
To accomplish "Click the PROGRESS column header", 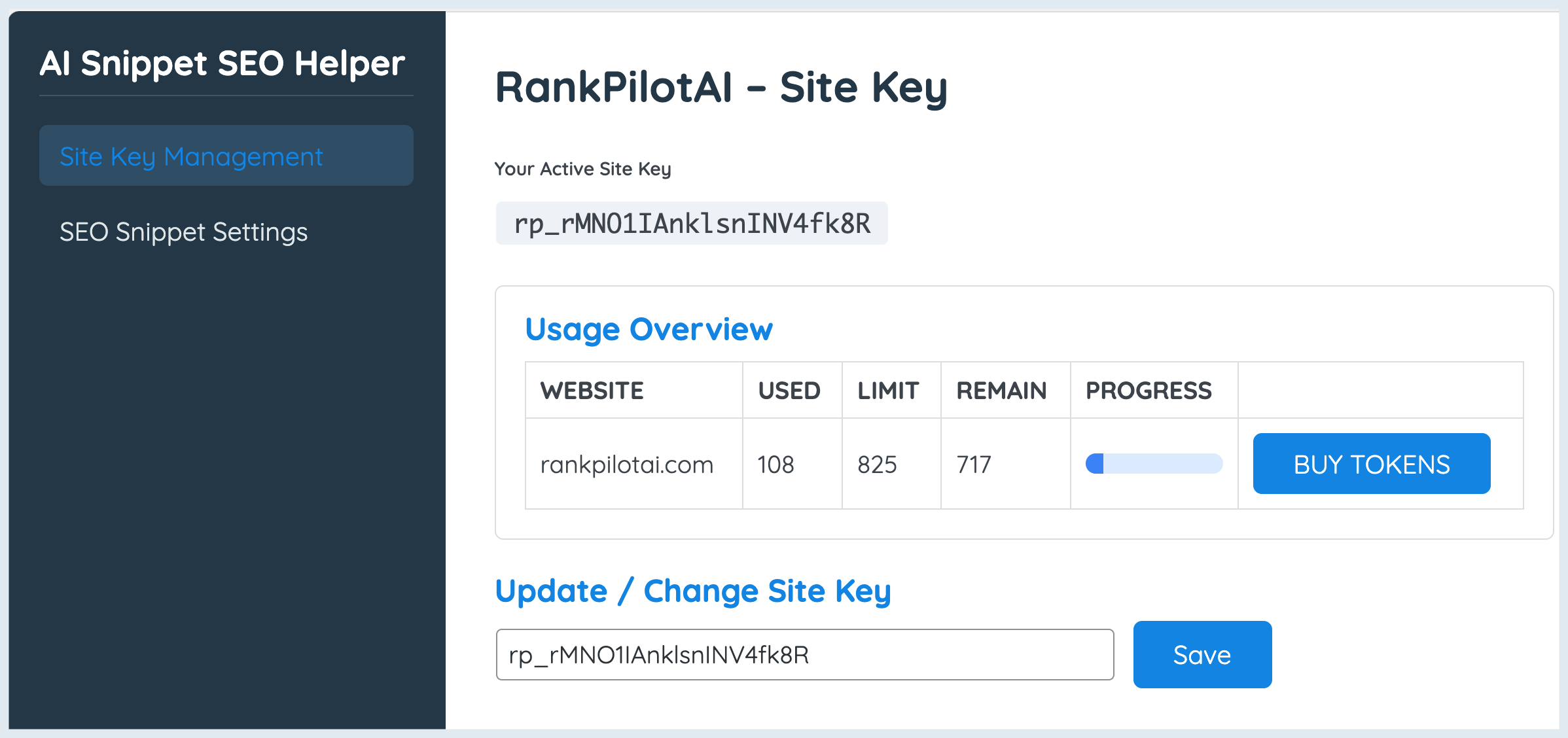I will coord(1149,391).
